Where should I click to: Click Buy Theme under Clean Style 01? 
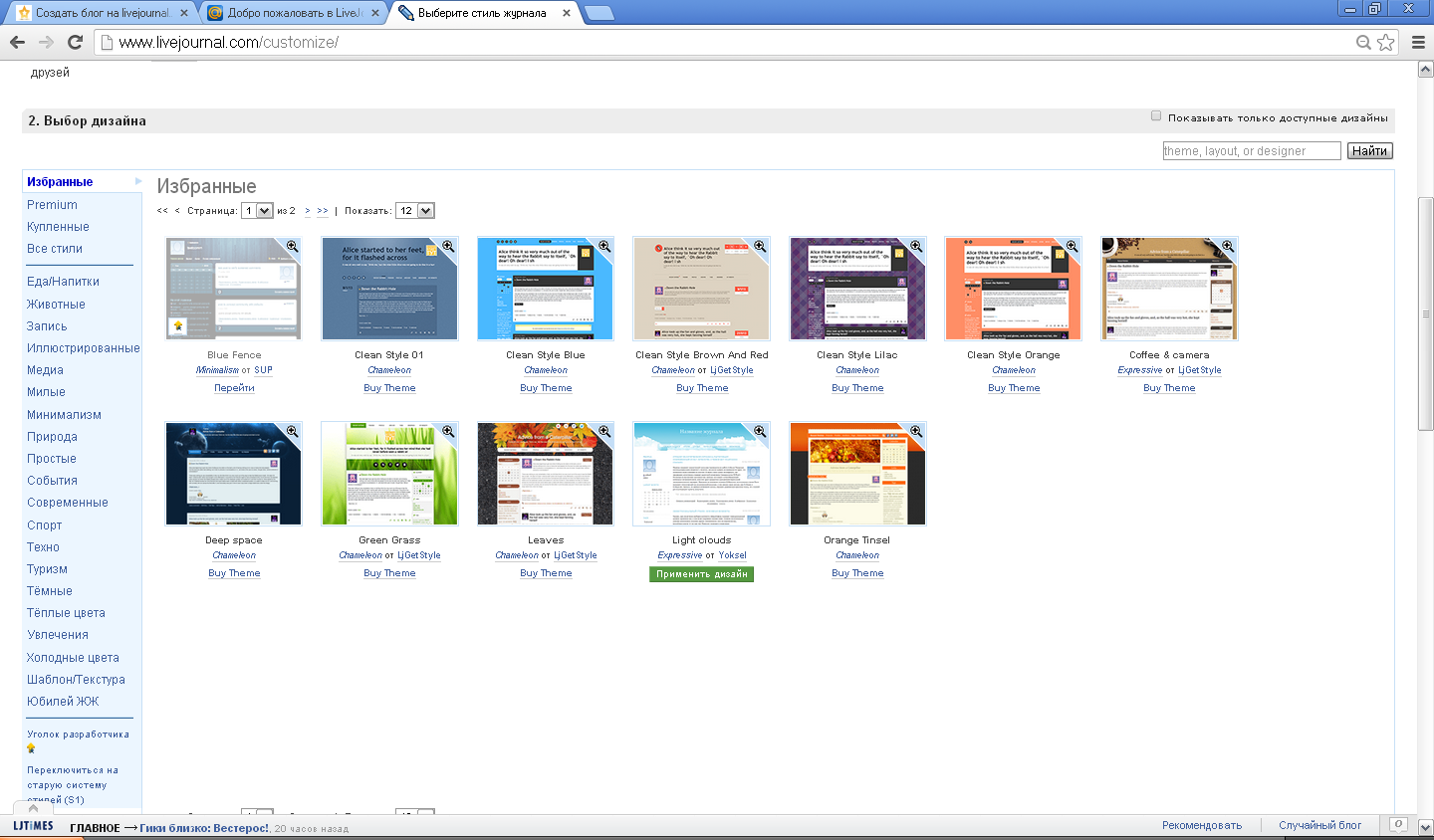(x=389, y=388)
